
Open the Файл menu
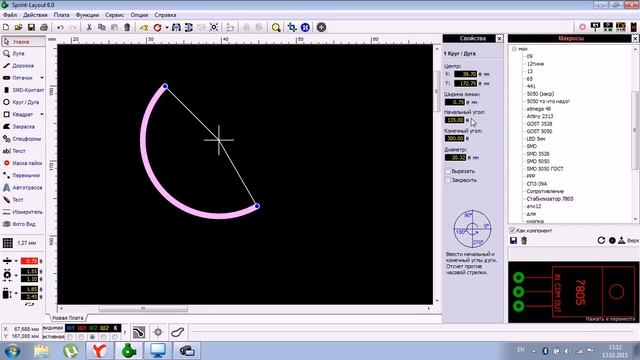tap(10, 15)
